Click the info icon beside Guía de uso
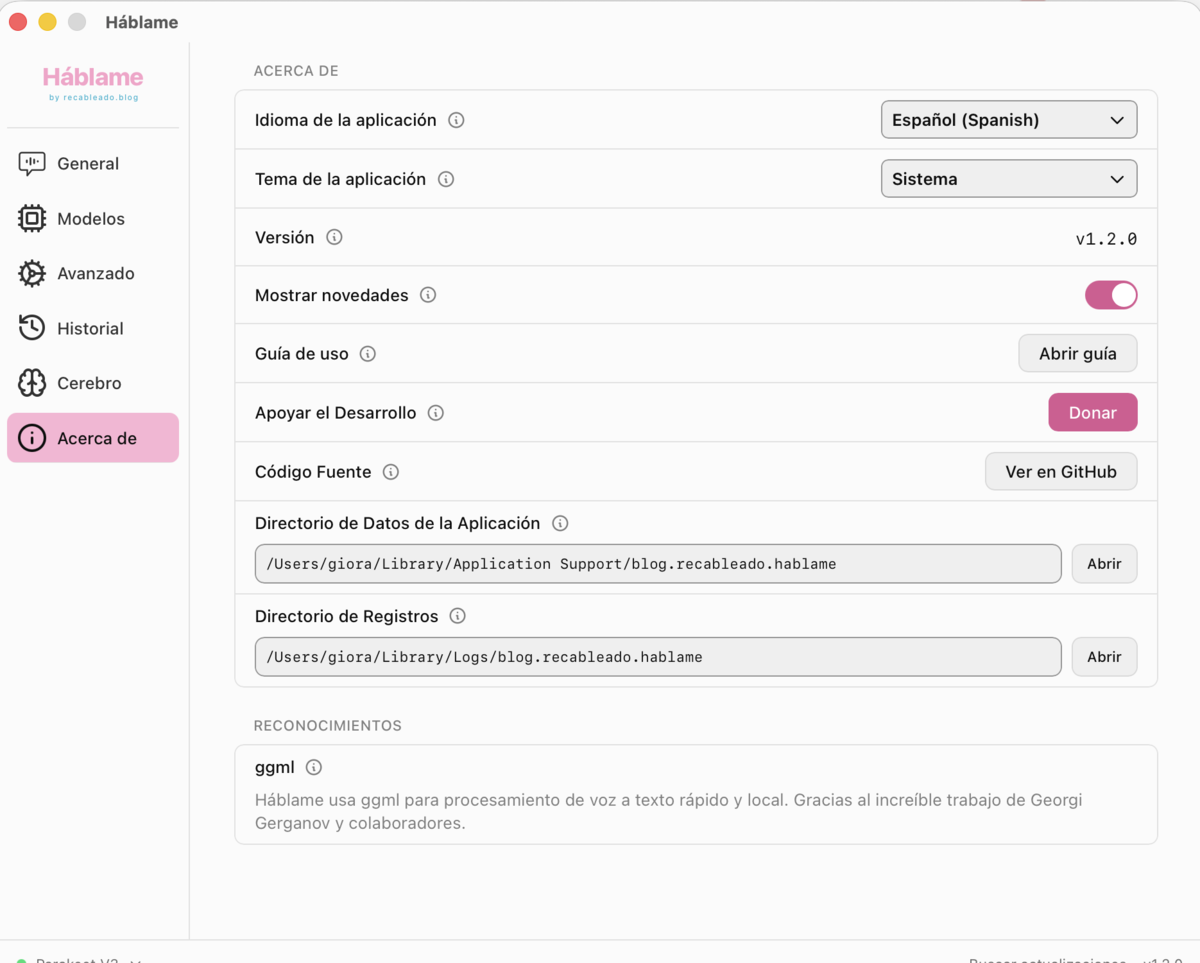Screen dimensions: 1200x963 pos(368,354)
